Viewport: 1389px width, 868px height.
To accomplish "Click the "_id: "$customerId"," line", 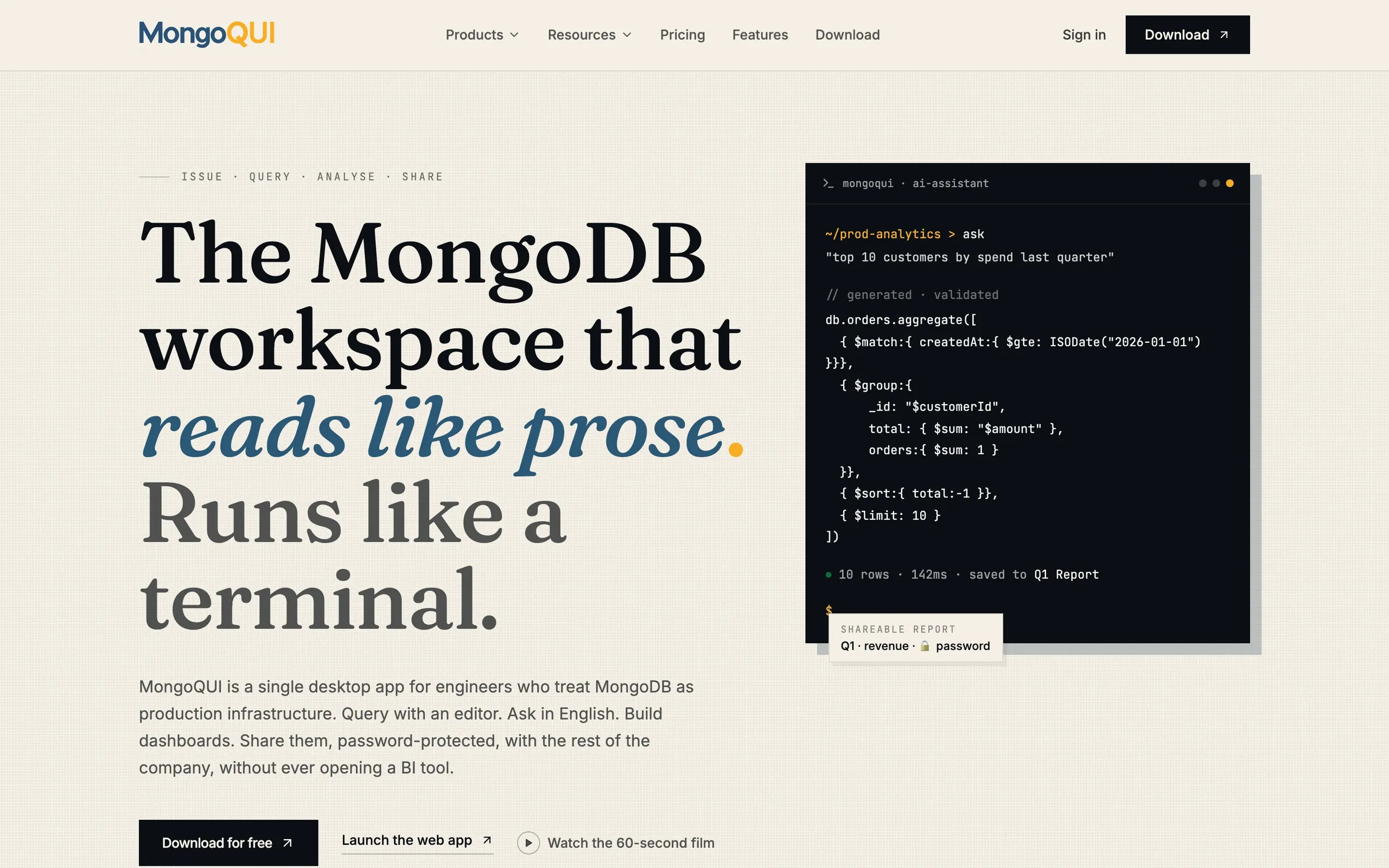I will pyautogui.click(x=936, y=407).
